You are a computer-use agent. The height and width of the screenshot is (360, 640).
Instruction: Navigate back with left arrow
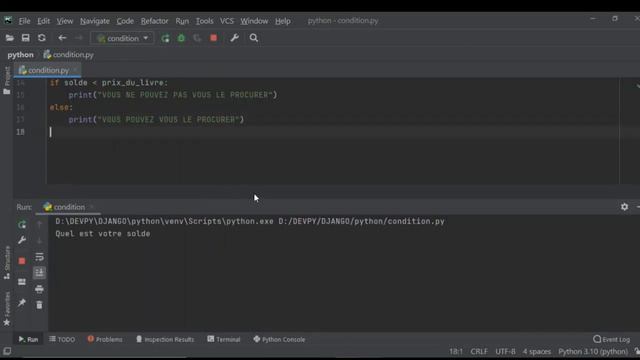(x=62, y=38)
